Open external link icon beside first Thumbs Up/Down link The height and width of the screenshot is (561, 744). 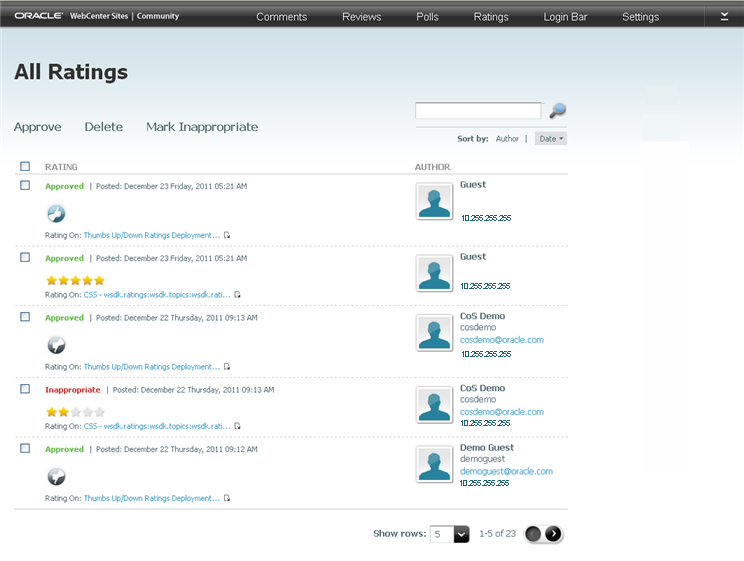[227, 235]
